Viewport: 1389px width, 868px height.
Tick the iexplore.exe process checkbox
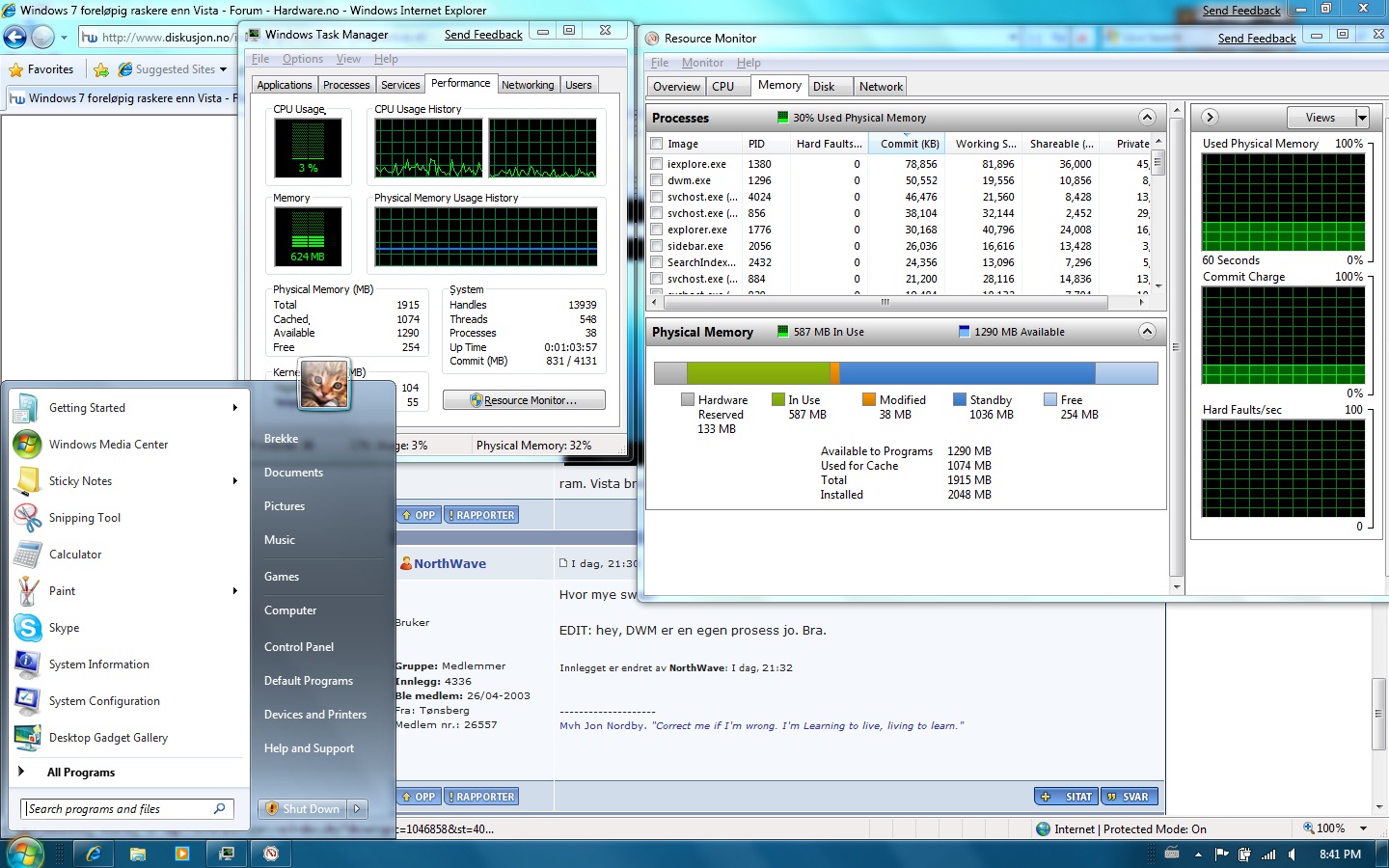[657, 164]
